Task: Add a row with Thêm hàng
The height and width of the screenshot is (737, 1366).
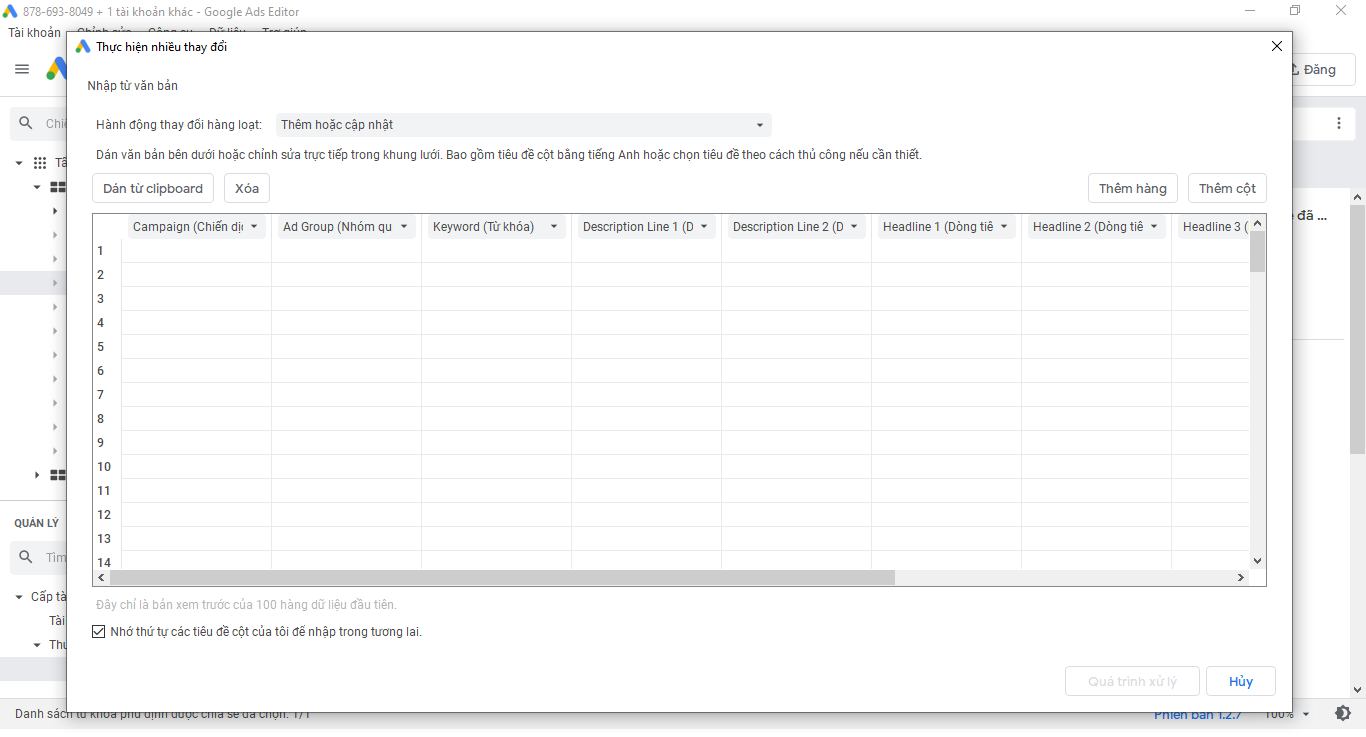Action: (x=1132, y=188)
